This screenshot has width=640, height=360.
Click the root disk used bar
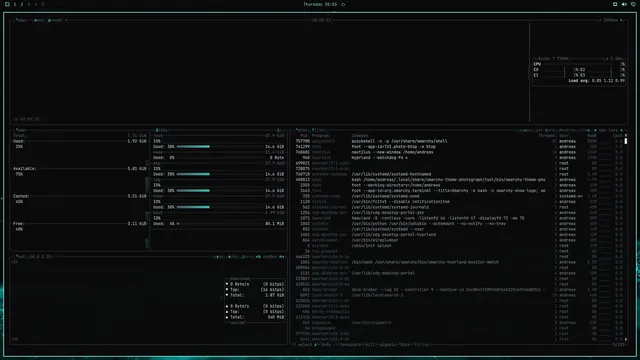coord(193,147)
